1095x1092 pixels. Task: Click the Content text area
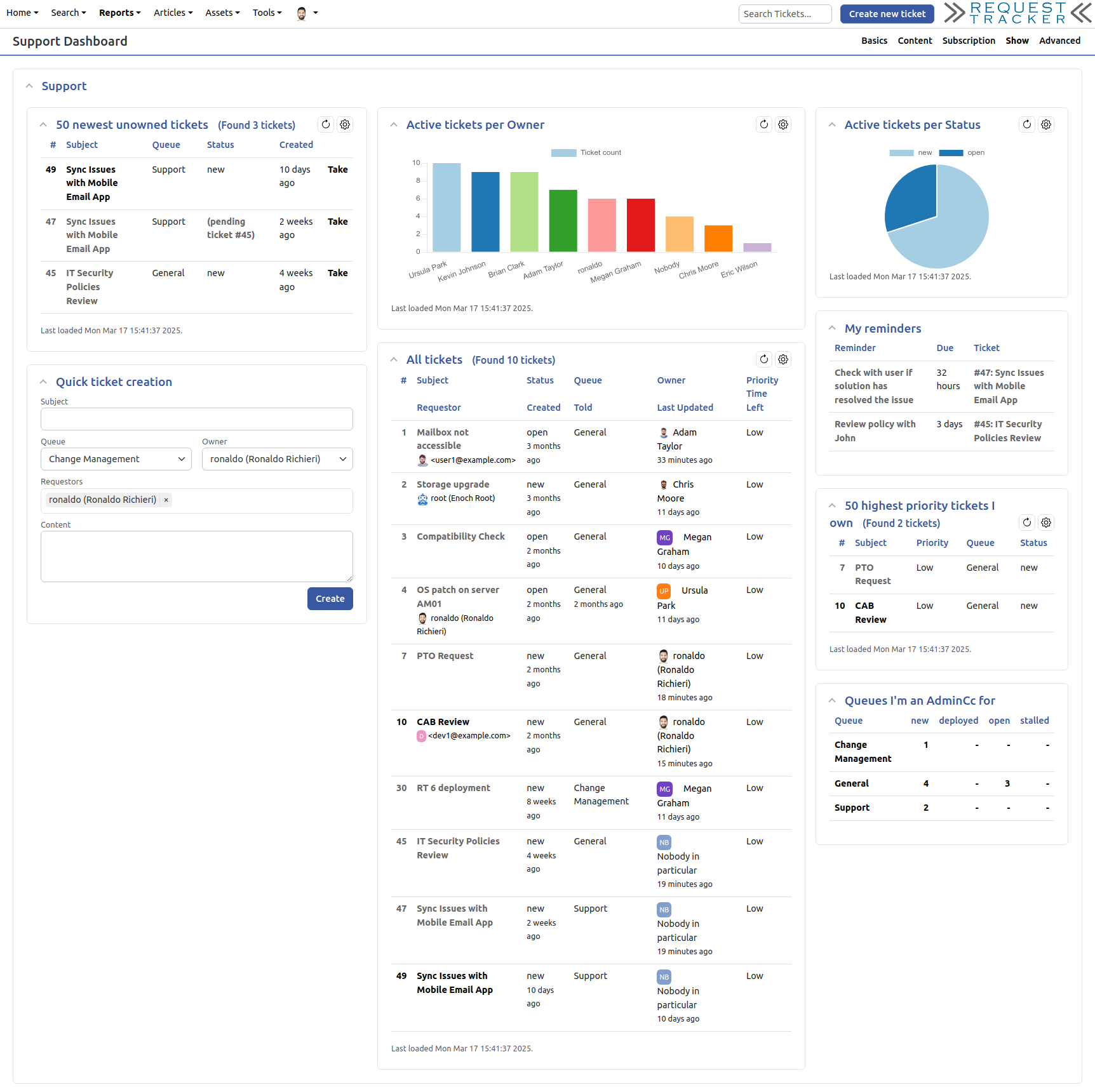pos(197,556)
